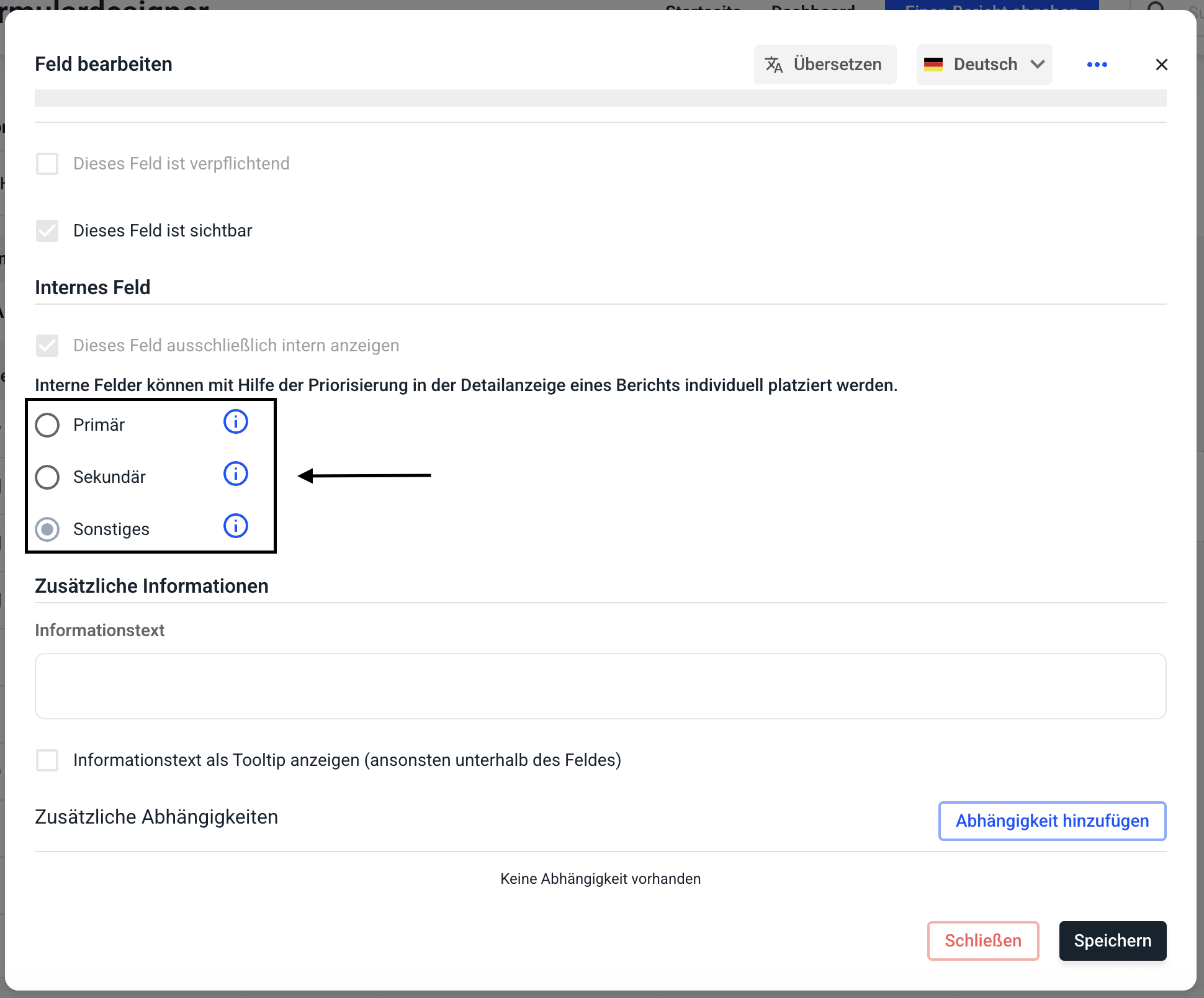Click the translate icon beside Übersetzen

coord(773,65)
